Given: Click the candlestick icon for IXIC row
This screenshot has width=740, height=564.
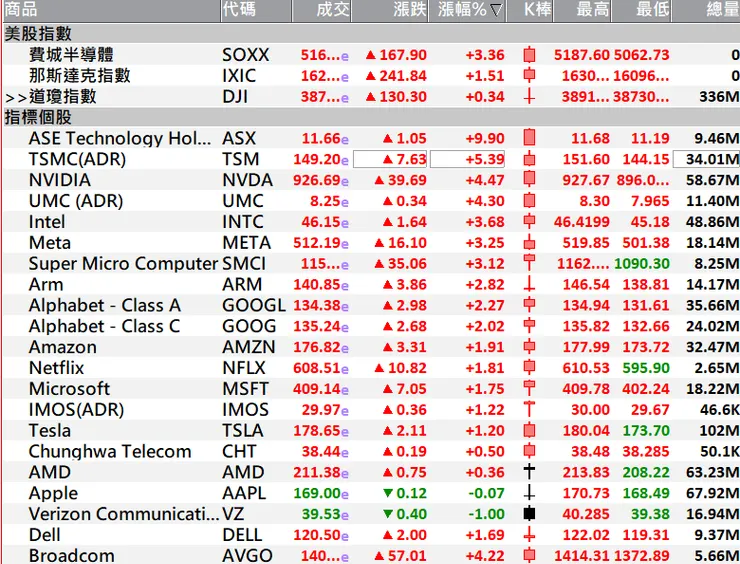Looking at the screenshot, I should [x=530, y=76].
